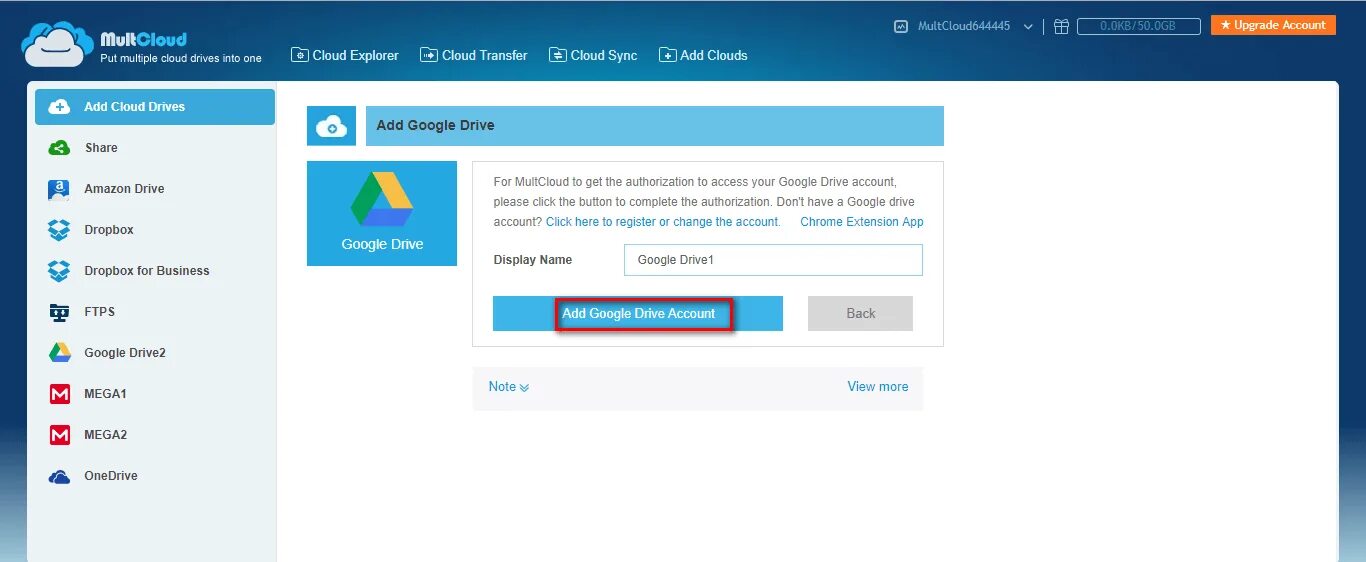Open 'Click here to register or change the account' link
This screenshot has width=1366, height=562.
pyautogui.click(x=663, y=222)
